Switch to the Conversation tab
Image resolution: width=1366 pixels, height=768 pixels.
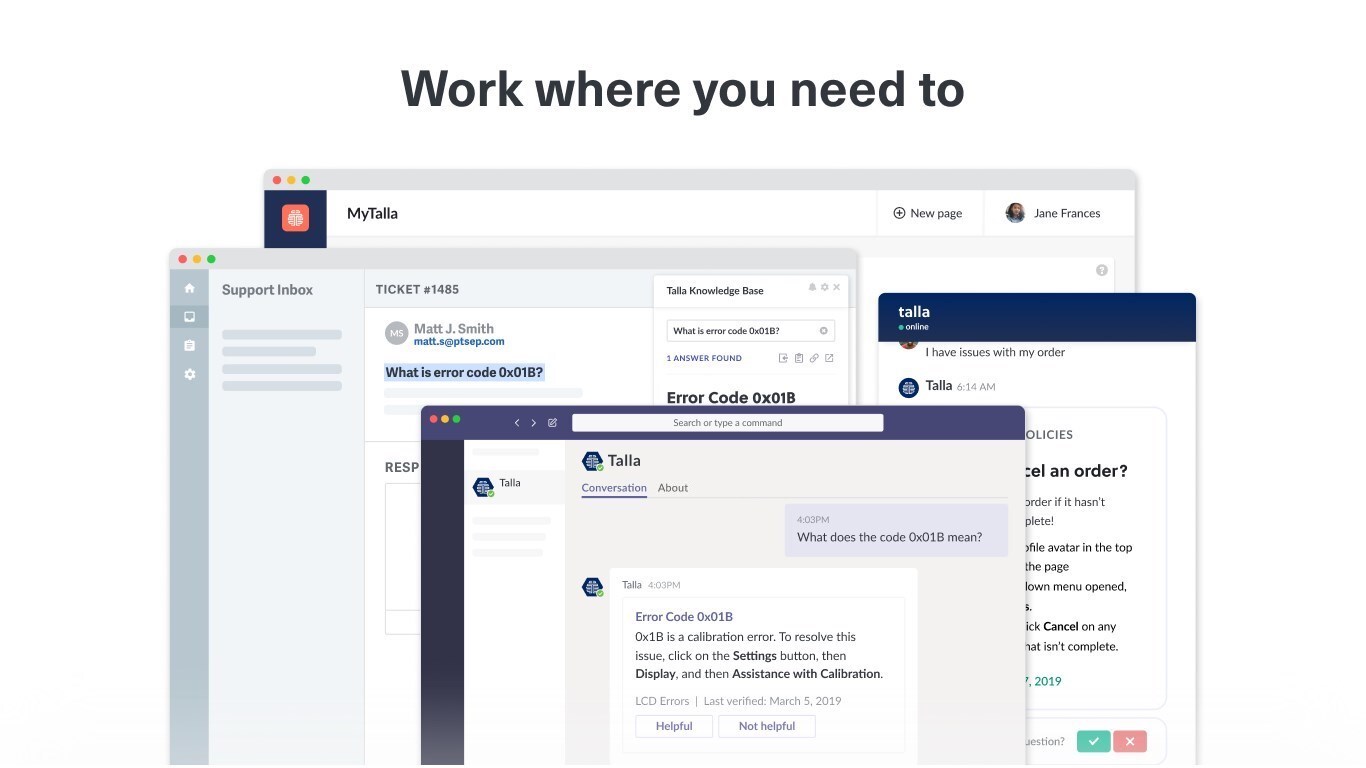614,488
